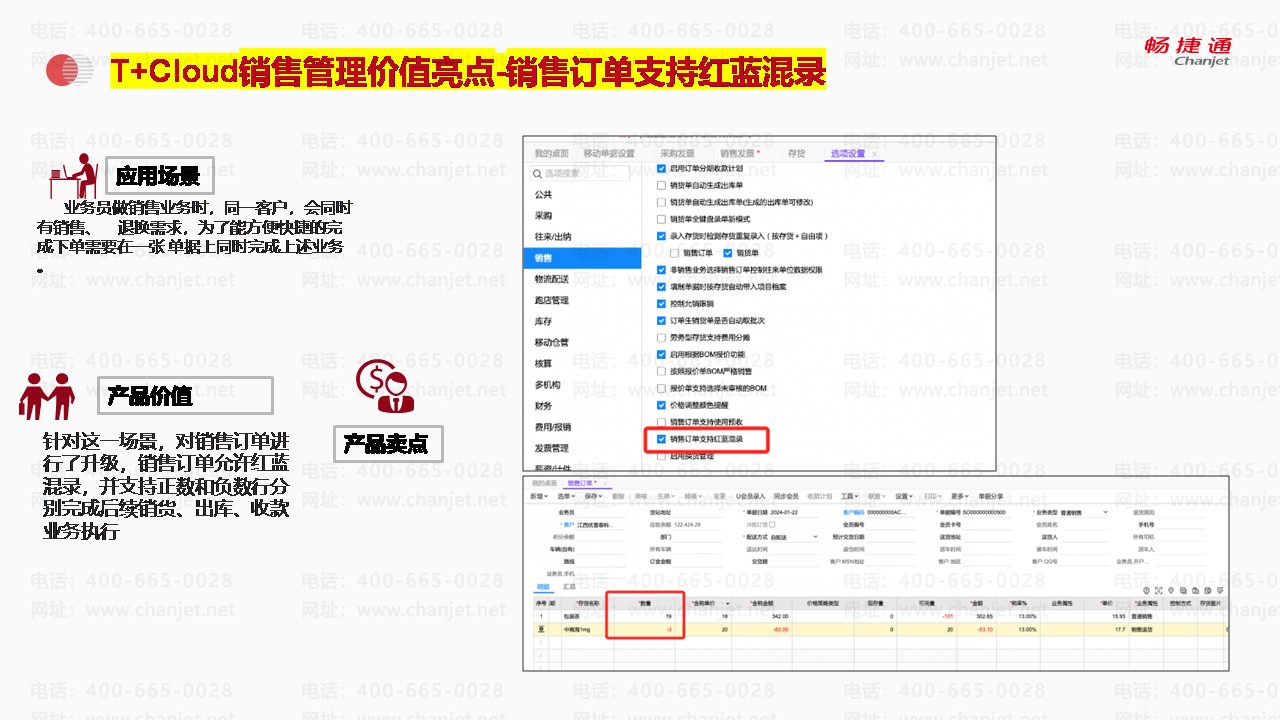Switch to the 销售发票 tab

tap(740, 153)
